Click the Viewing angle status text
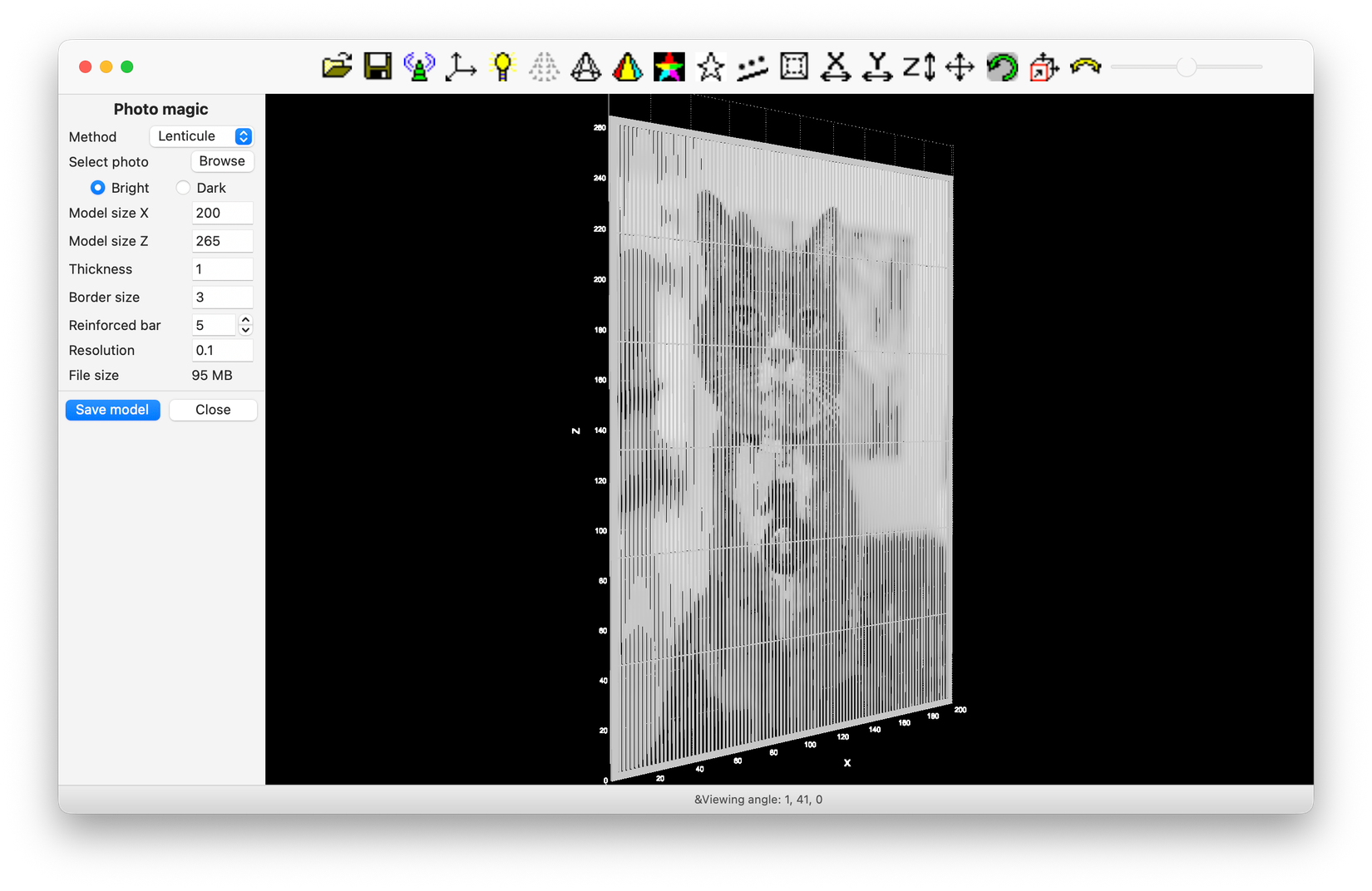The height and width of the screenshot is (891, 1372). [758, 800]
